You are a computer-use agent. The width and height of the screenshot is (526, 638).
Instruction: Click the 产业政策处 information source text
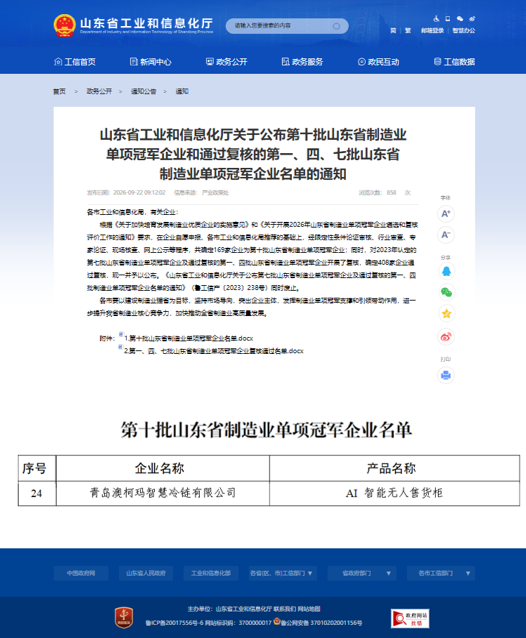point(216,192)
